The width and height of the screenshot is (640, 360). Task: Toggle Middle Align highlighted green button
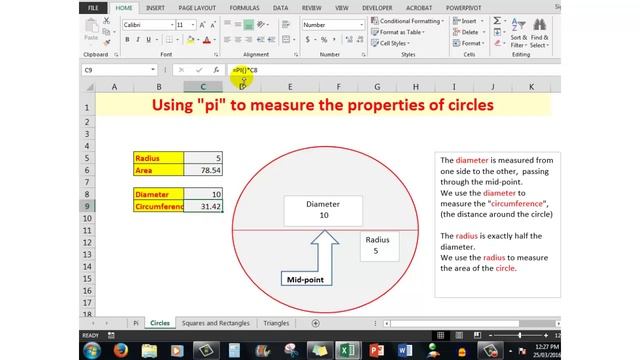click(x=248, y=25)
